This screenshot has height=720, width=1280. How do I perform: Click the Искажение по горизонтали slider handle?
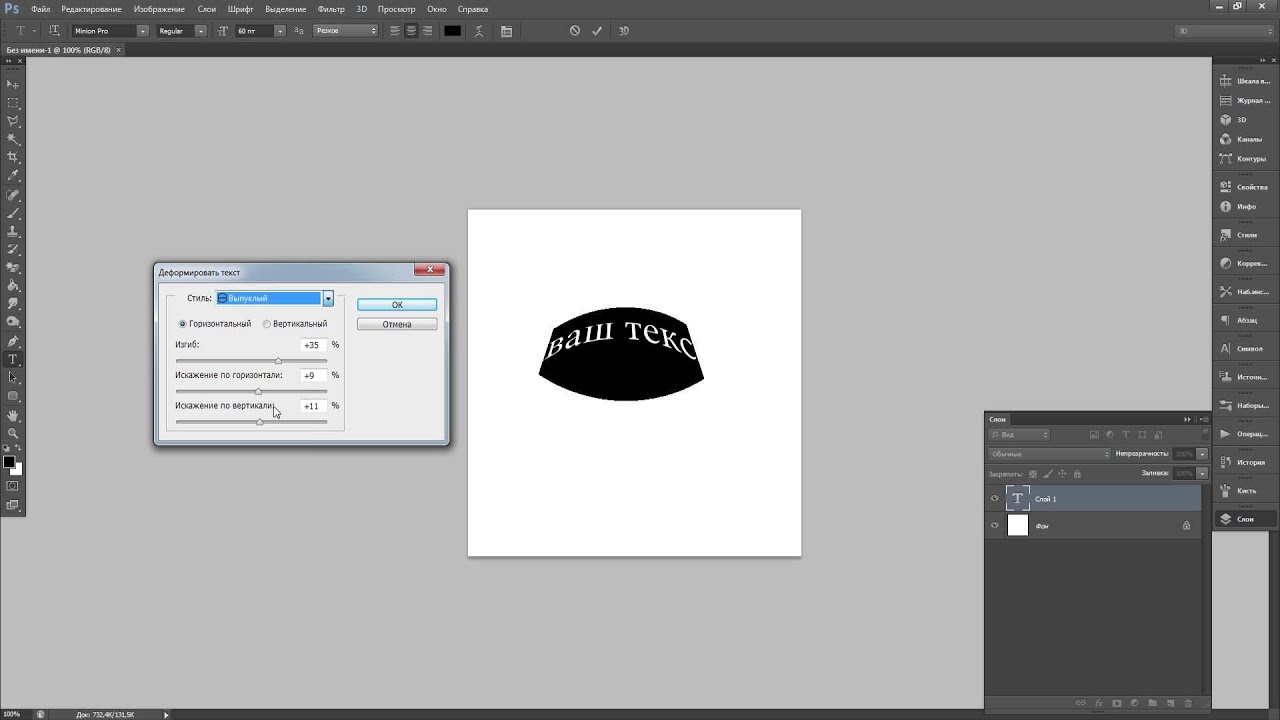tap(258, 391)
